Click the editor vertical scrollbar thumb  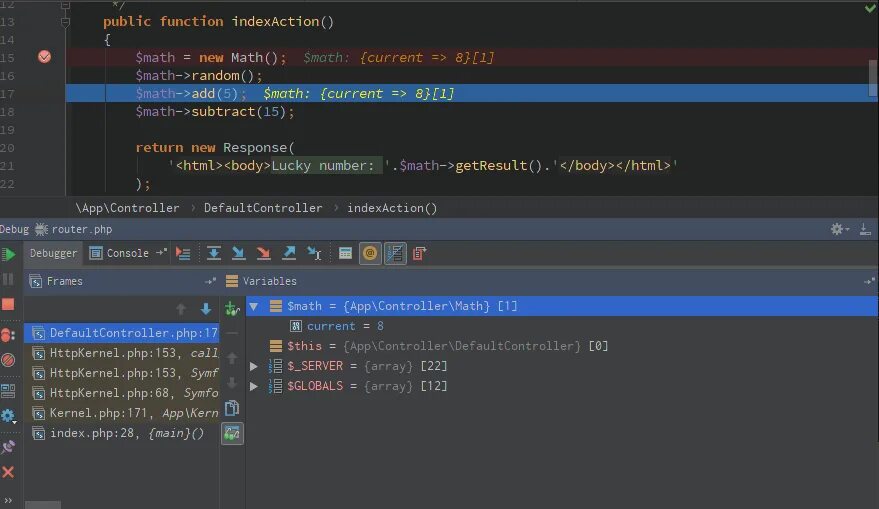click(x=873, y=78)
